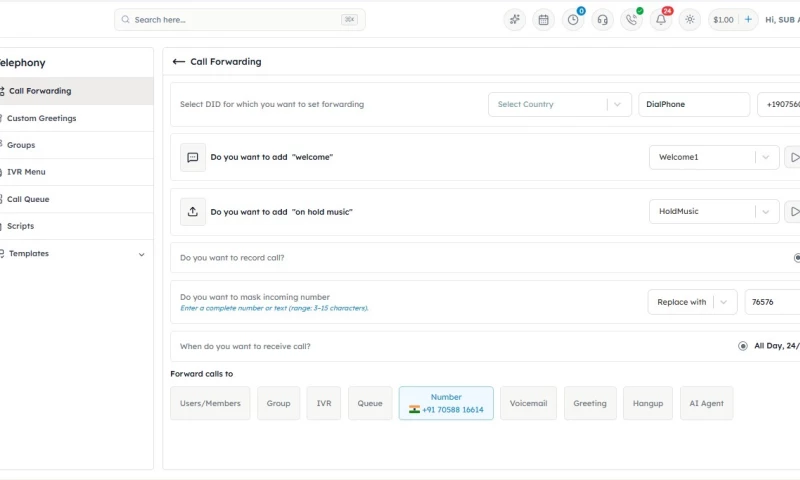Open Scripts in the sidebar
The width and height of the screenshot is (800, 480).
tap(76, 226)
